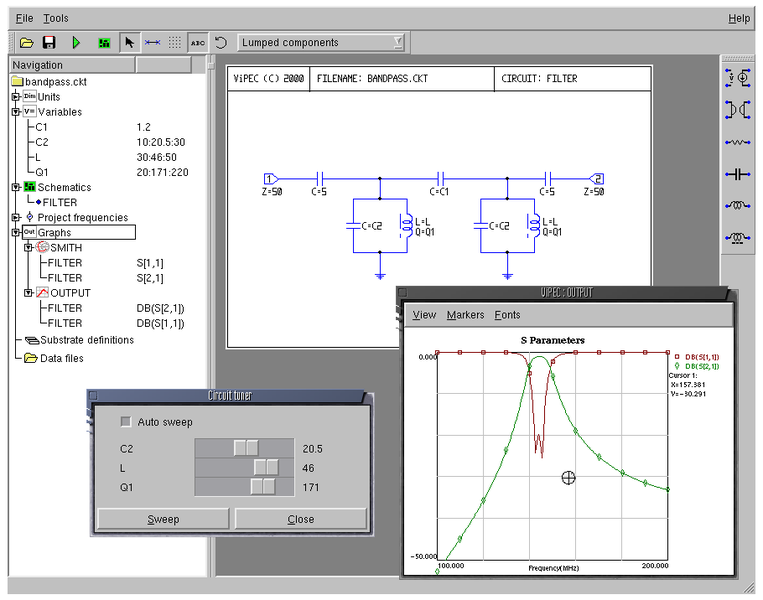Click the graph cursor crosshair marker

click(568, 478)
